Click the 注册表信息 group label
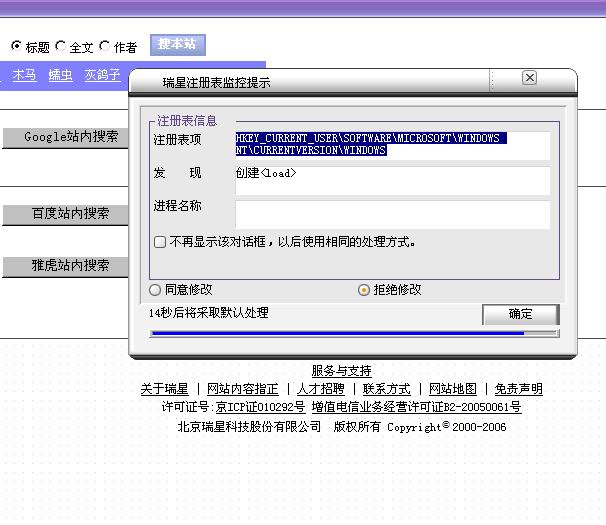This screenshot has height=525, width=606. tap(187, 121)
